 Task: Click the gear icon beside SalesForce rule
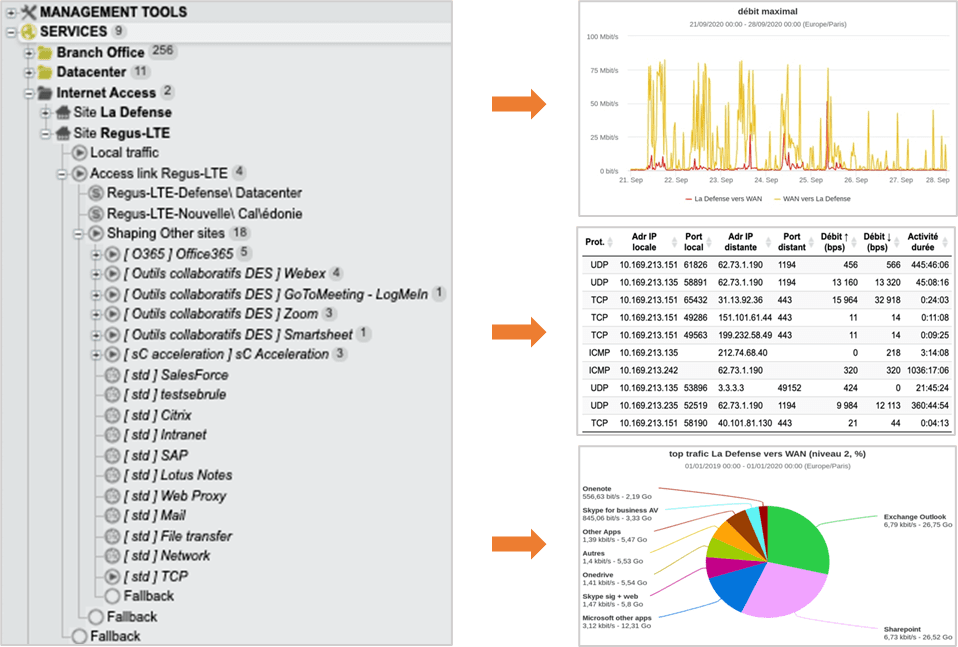point(112,375)
